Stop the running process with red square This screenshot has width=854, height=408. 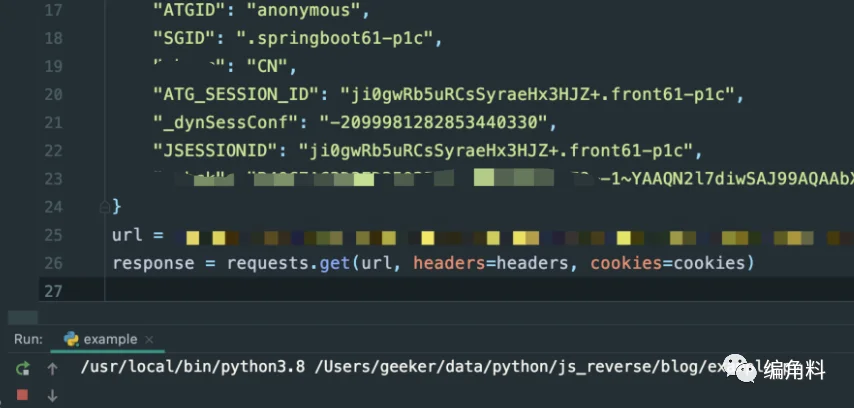(x=22, y=394)
